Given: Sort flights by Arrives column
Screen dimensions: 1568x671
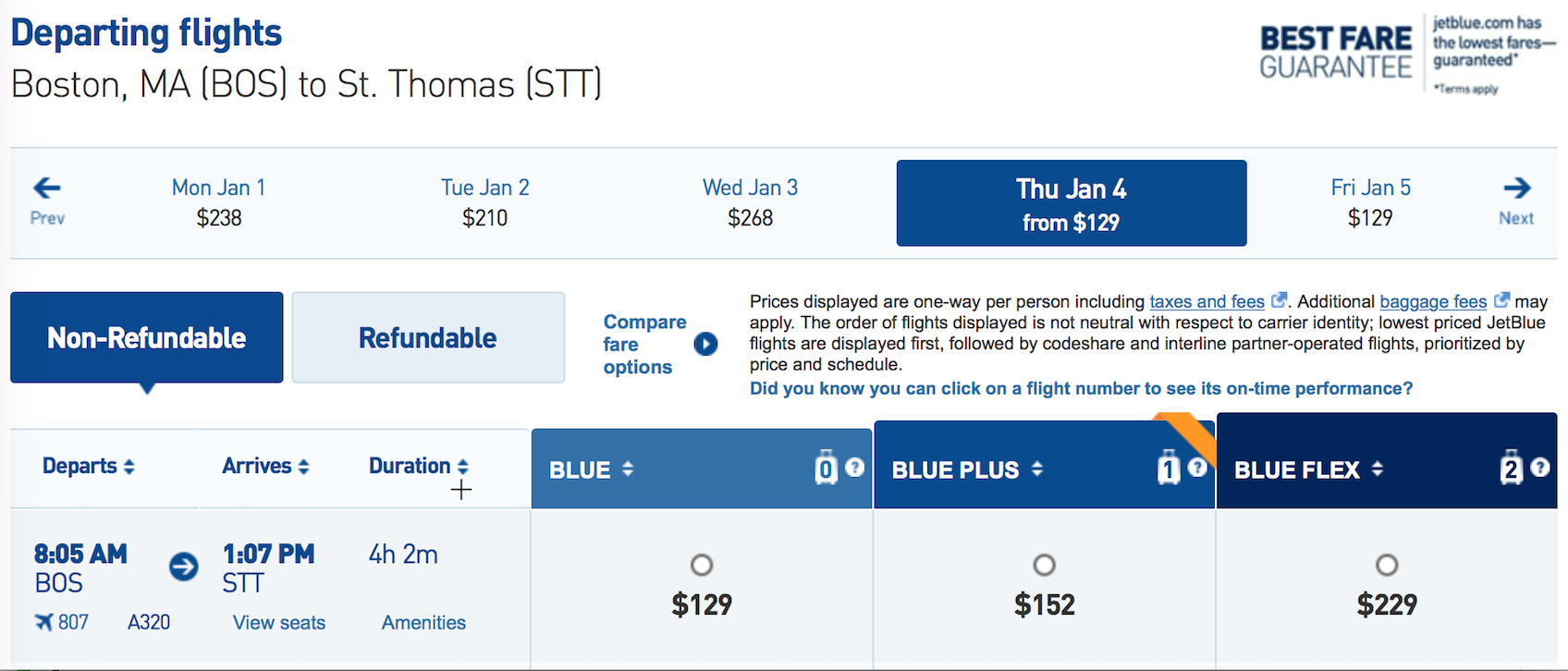Looking at the screenshot, I should click(265, 466).
